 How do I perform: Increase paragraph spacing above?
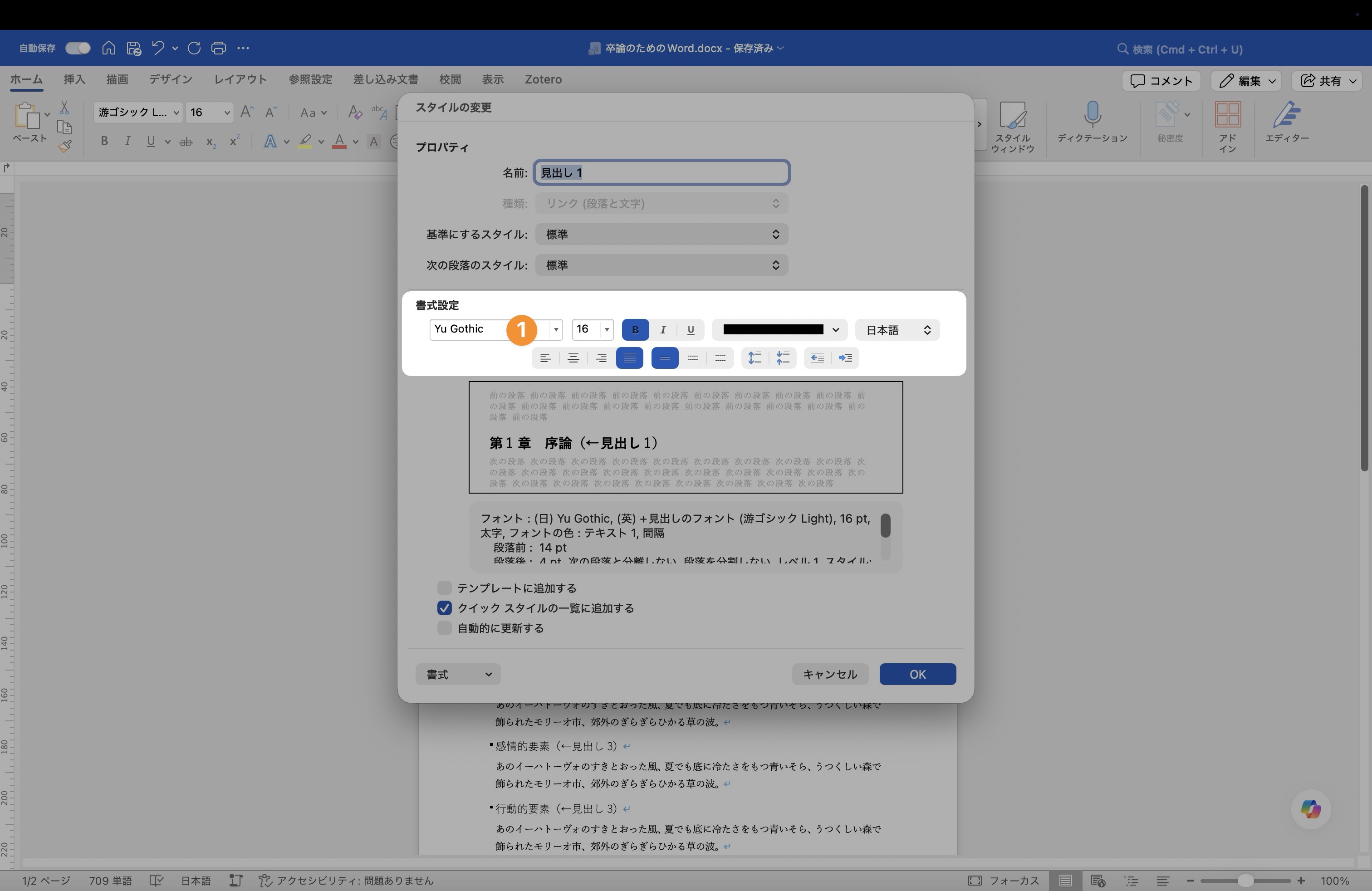click(754, 358)
